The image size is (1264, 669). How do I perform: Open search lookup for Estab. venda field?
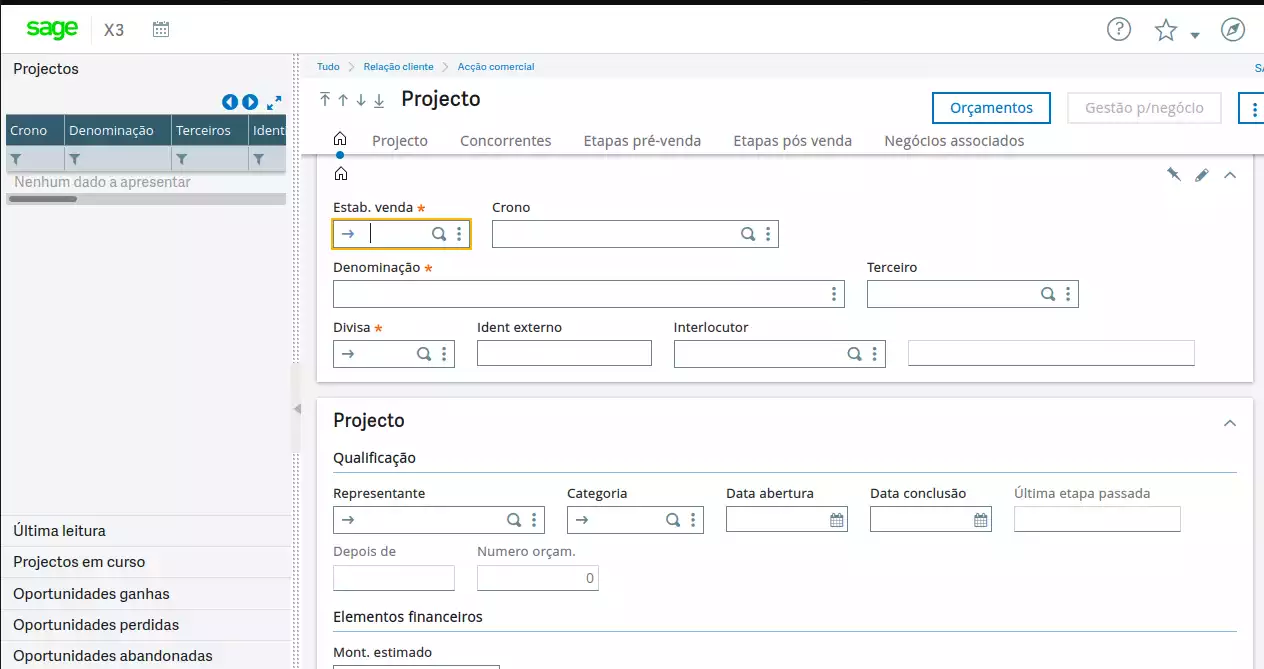tap(439, 234)
